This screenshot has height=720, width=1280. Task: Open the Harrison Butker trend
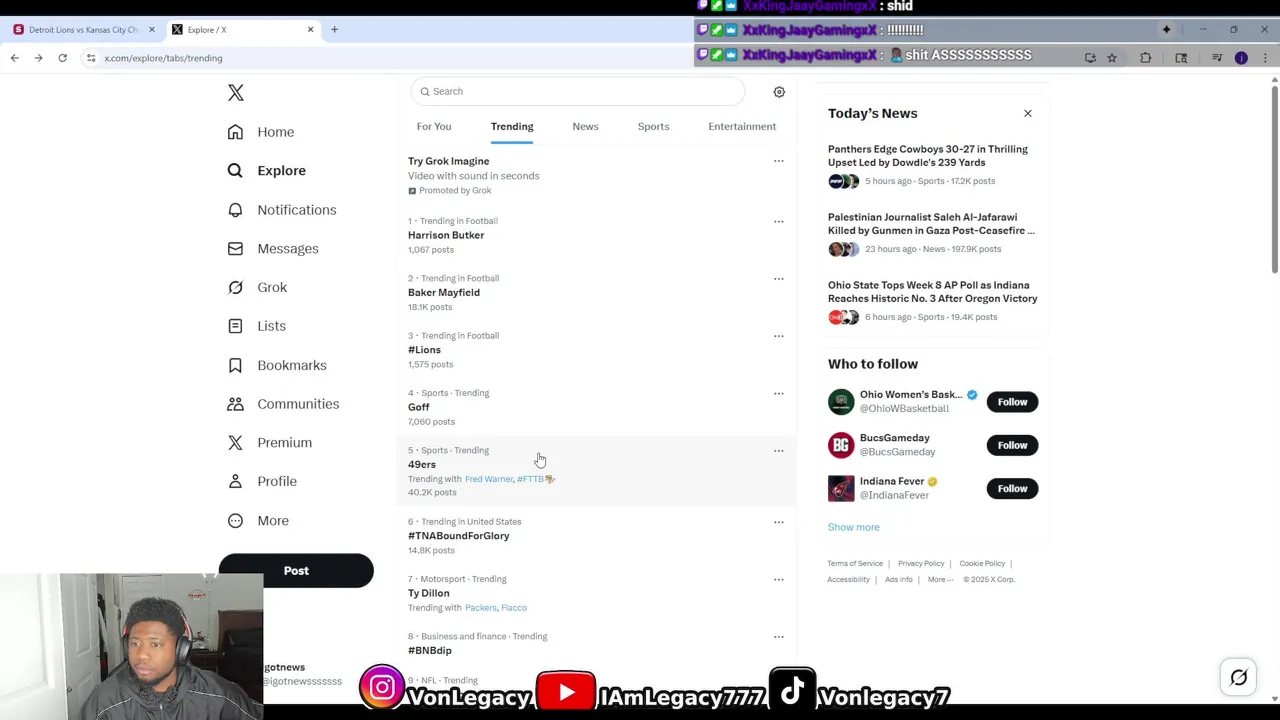[x=596, y=235]
